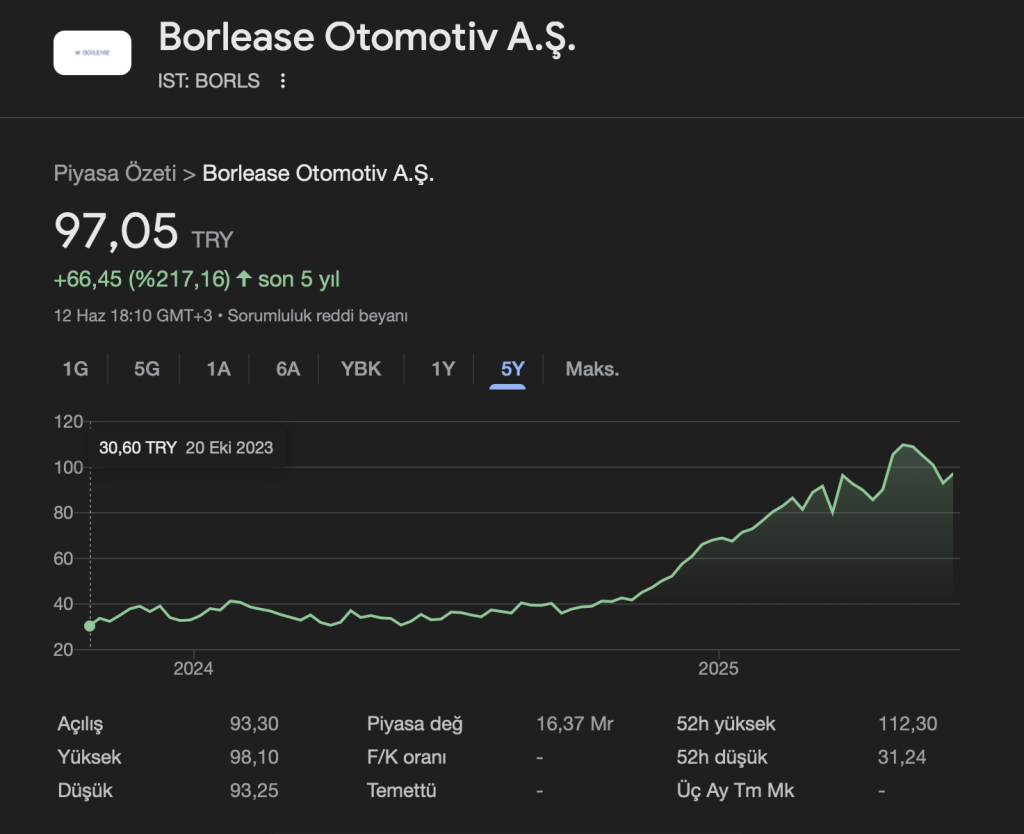
Task: Click the 2025 label on the chart axis
Action: point(718,669)
